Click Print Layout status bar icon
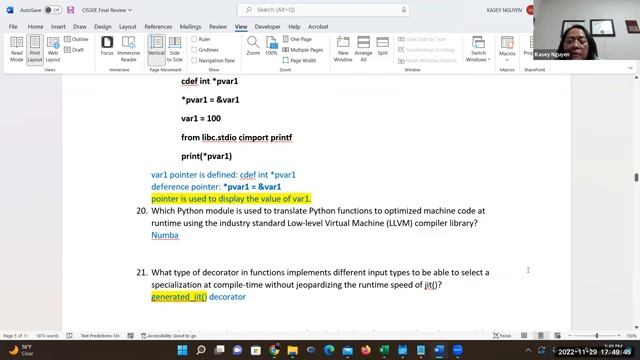The width and height of the screenshot is (640, 360). [541, 336]
